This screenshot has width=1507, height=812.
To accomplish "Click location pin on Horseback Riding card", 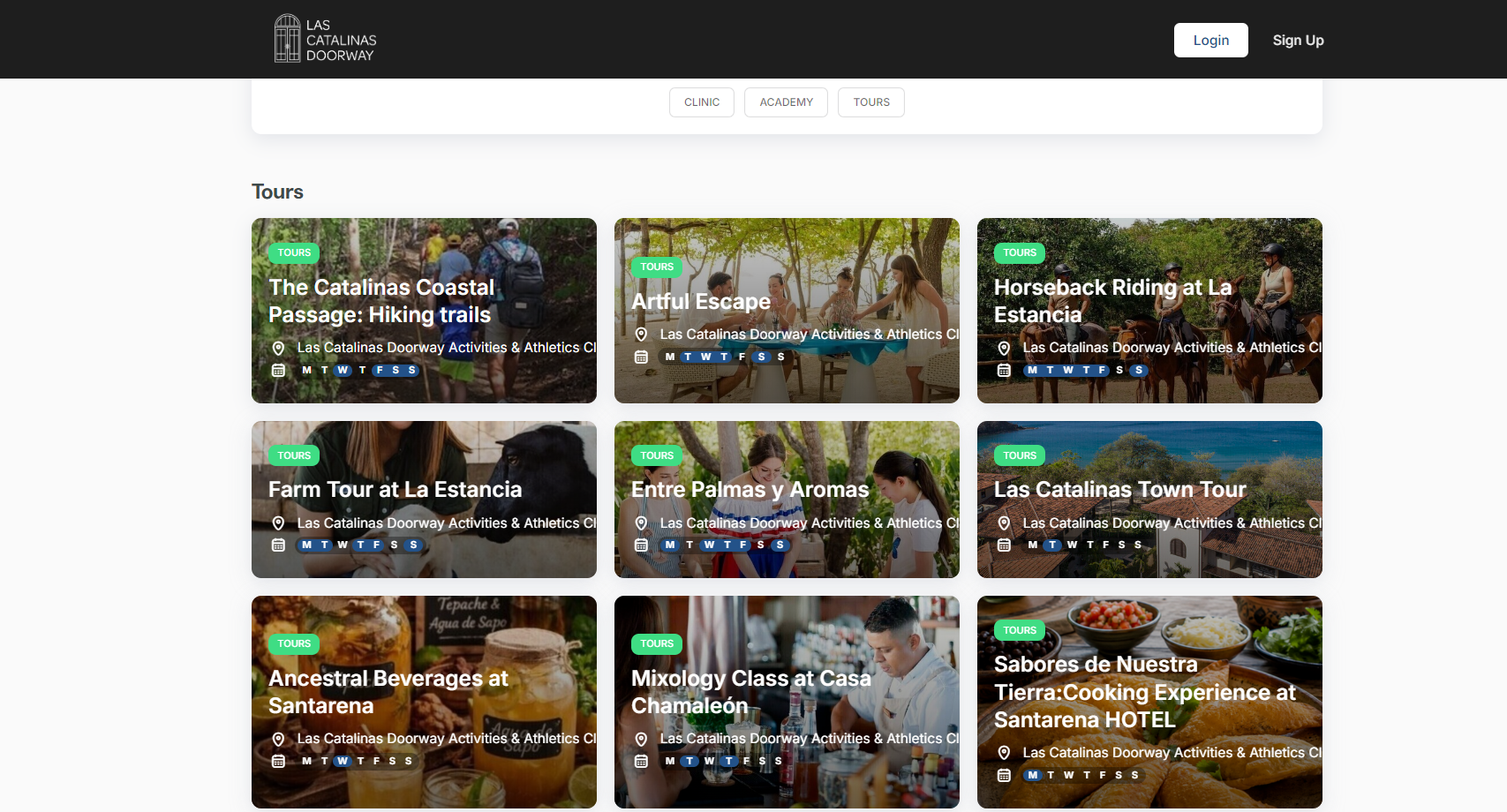I will click(x=1004, y=348).
